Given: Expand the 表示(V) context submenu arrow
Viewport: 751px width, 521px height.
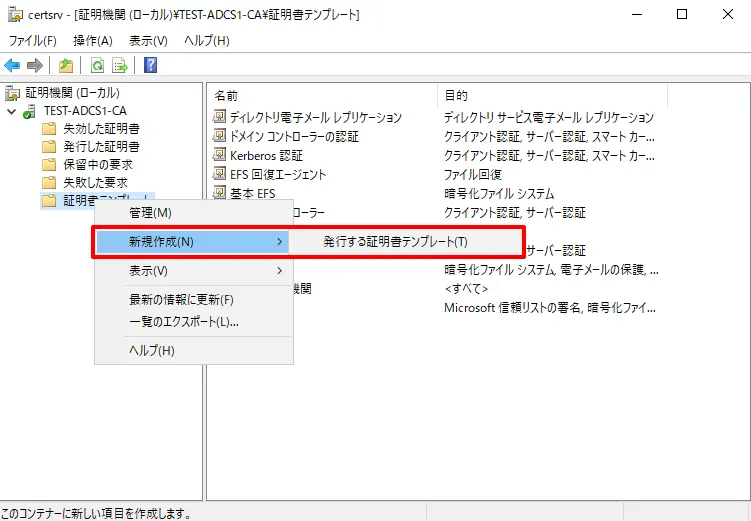Looking at the screenshot, I should click(280, 271).
